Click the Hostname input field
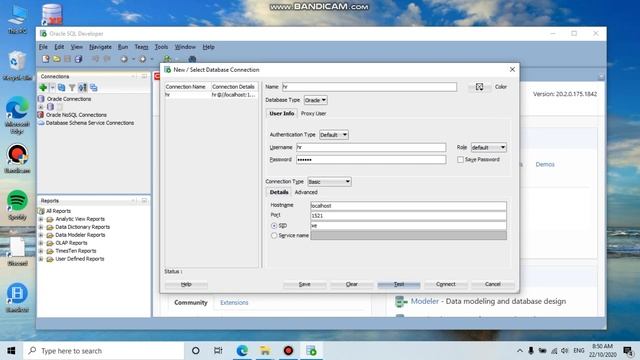Screen dimensions: 640x360 click(x=408, y=206)
